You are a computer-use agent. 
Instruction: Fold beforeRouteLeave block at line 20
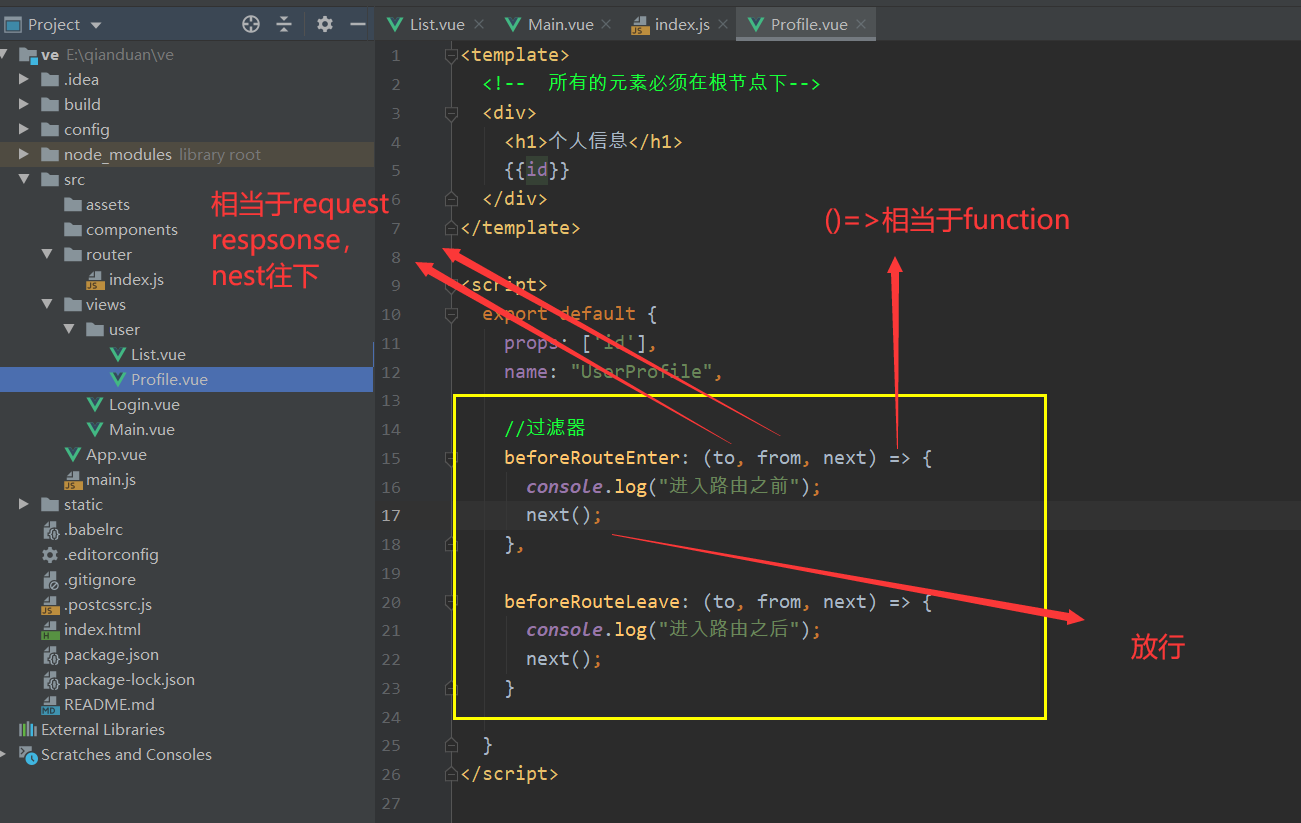pyautogui.click(x=451, y=602)
